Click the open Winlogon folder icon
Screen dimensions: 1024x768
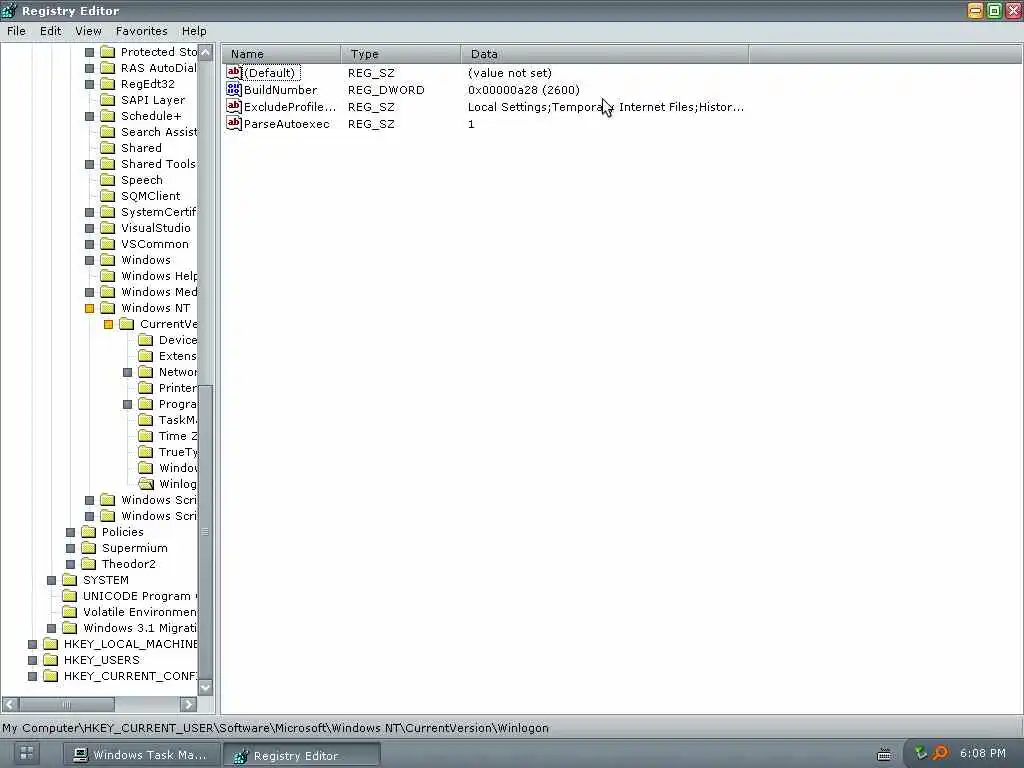tap(146, 484)
